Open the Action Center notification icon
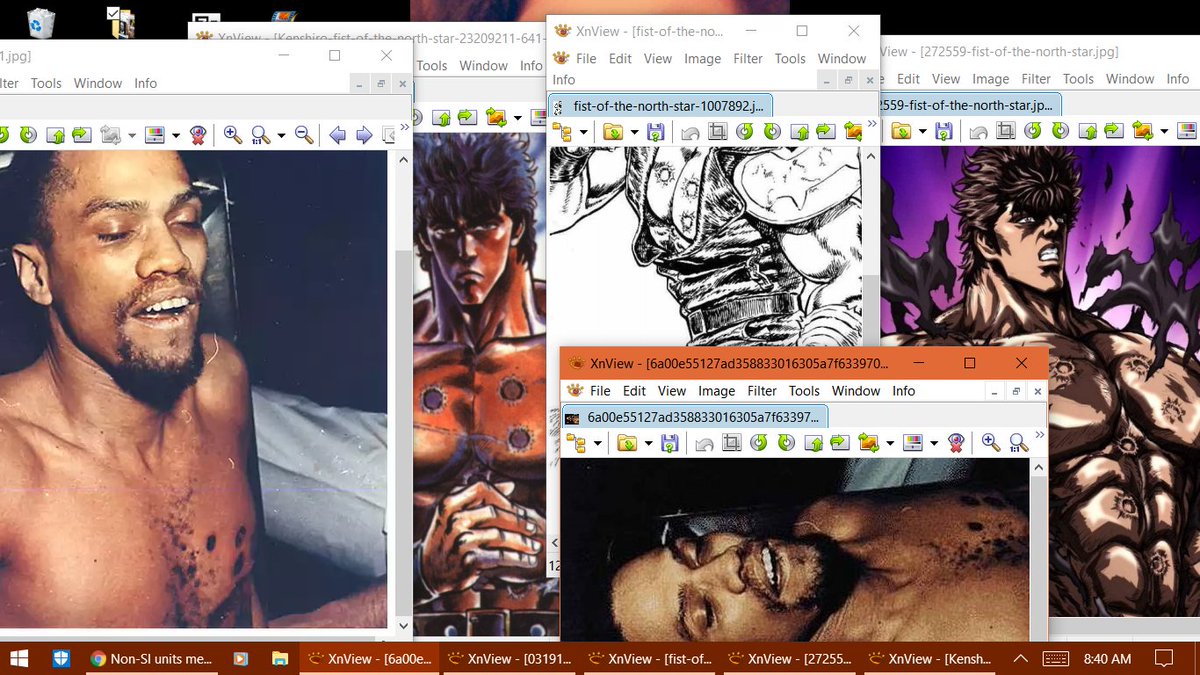Viewport: 1200px width, 675px height. pos(1164,658)
